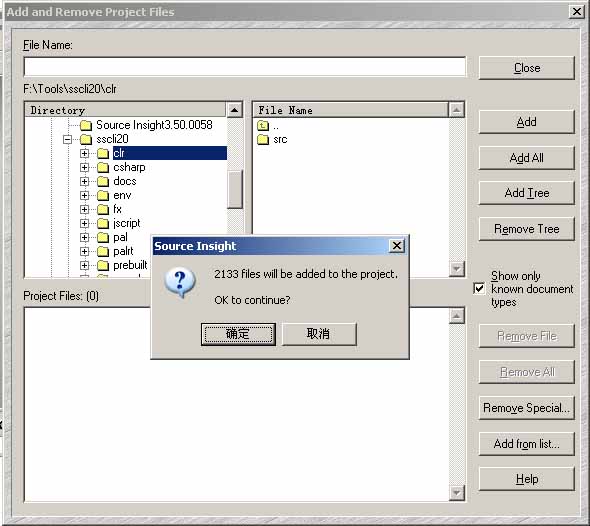Image resolution: width=590 pixels, height=526 pixels.
Task: Click Project Files list scroll-down arrow
Action: click(x=457, y=493)
